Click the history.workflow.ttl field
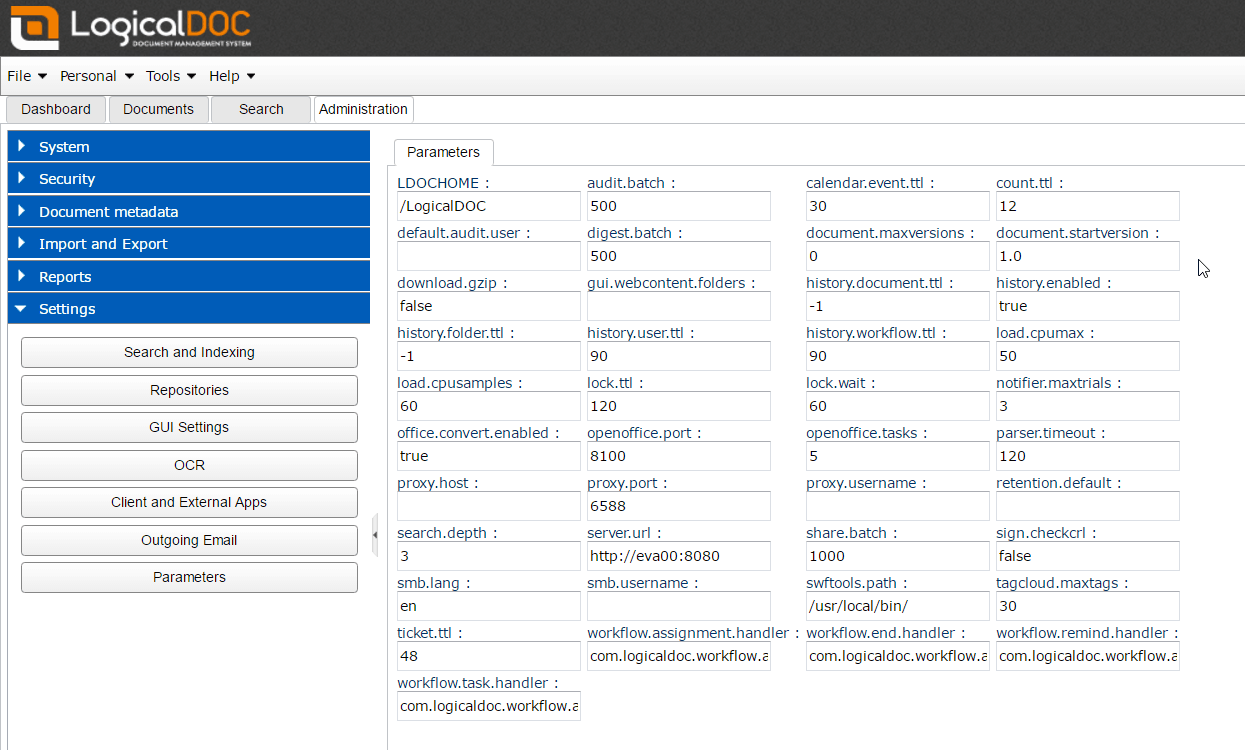Image resolution: width=1245 pixels, height=750 pixels. pyautogui.click(x=897, y=356)
